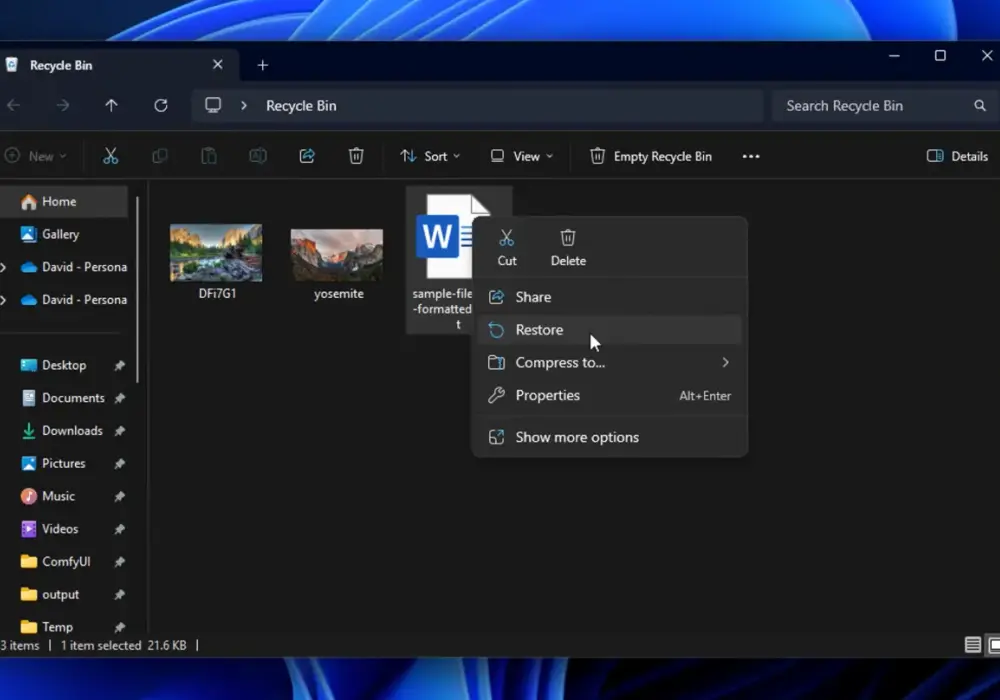Image resolution: width=1000 pixels, height=700 pixels.
Task: Choose Cut in the context menu
Action: pyautogui.click(x=507, y=248)
